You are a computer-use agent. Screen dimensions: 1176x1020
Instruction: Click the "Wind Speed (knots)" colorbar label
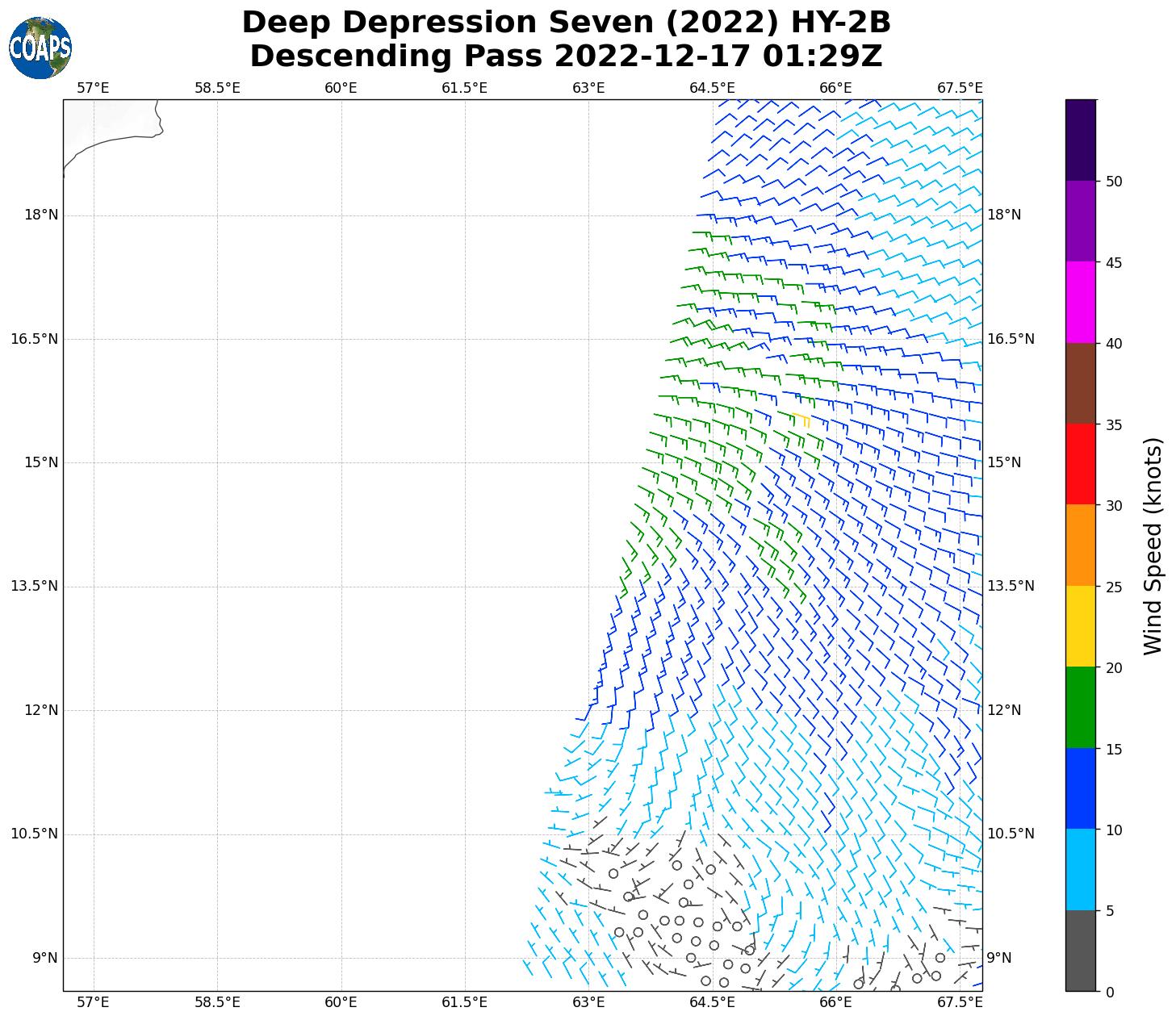coord(1153,546)
